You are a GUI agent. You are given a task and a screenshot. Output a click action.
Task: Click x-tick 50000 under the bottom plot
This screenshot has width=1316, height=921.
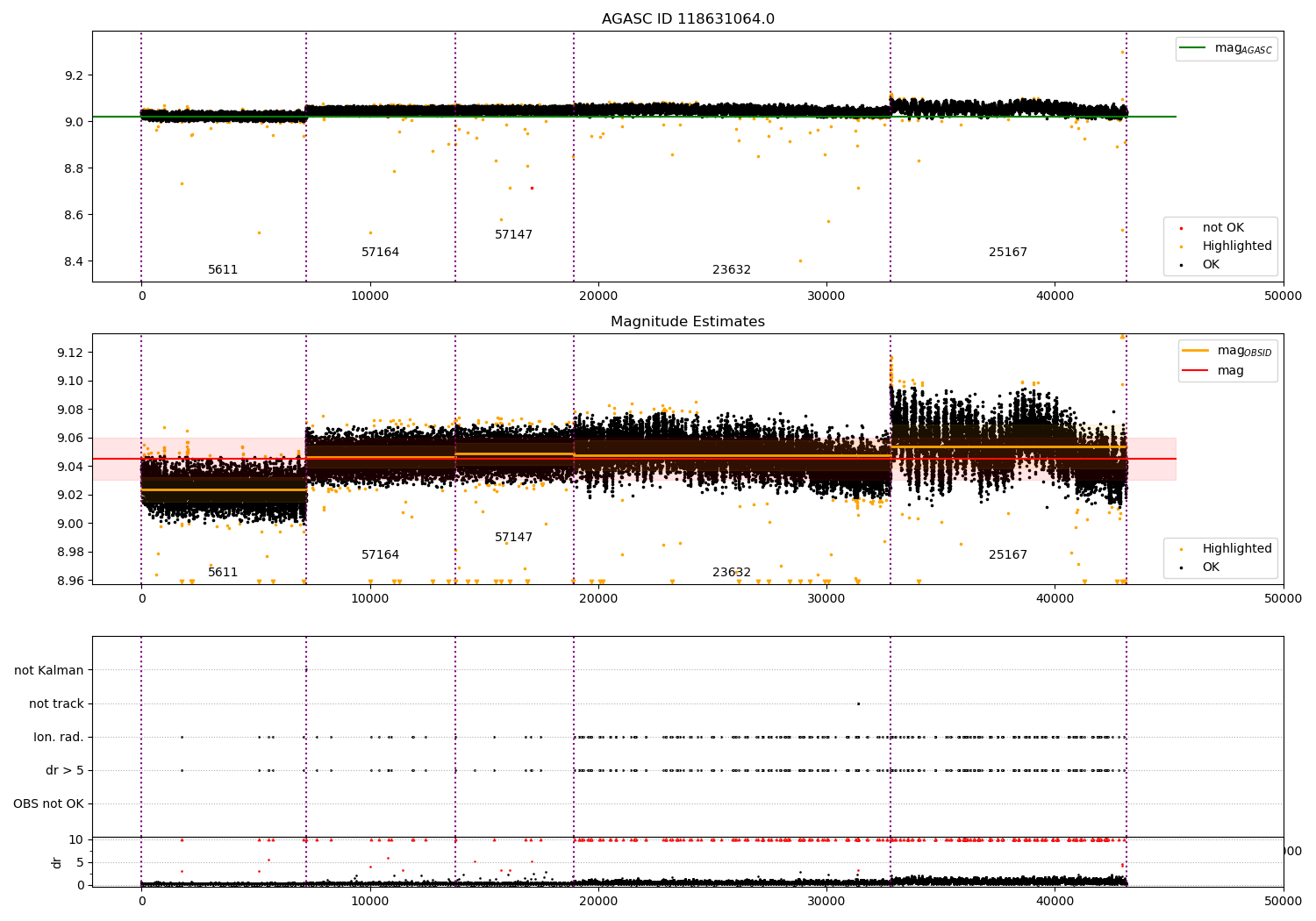[1284, 902]
